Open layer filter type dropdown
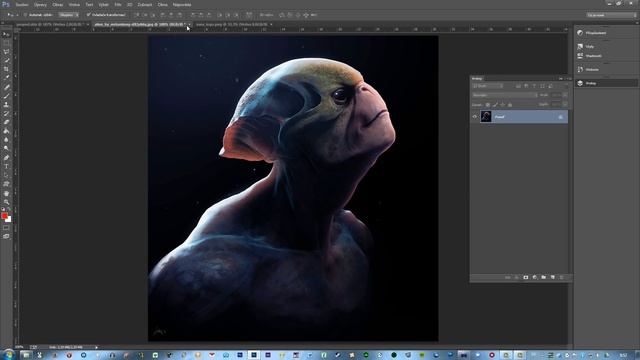 488,86
